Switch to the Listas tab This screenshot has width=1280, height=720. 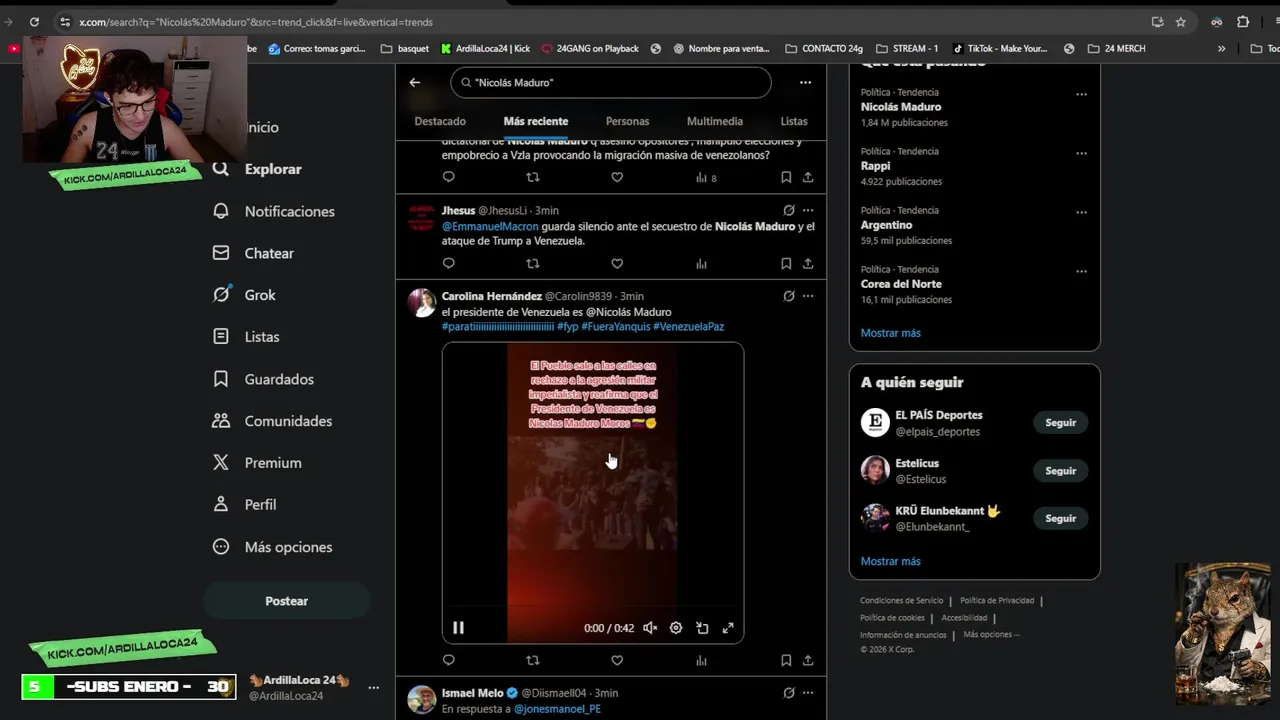tap(794, 121)
